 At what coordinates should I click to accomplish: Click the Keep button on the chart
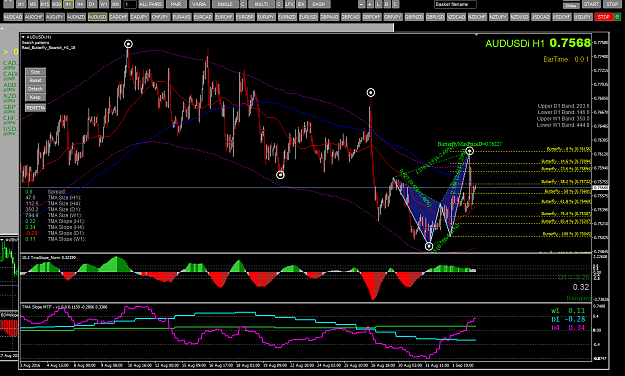(35, 97)
